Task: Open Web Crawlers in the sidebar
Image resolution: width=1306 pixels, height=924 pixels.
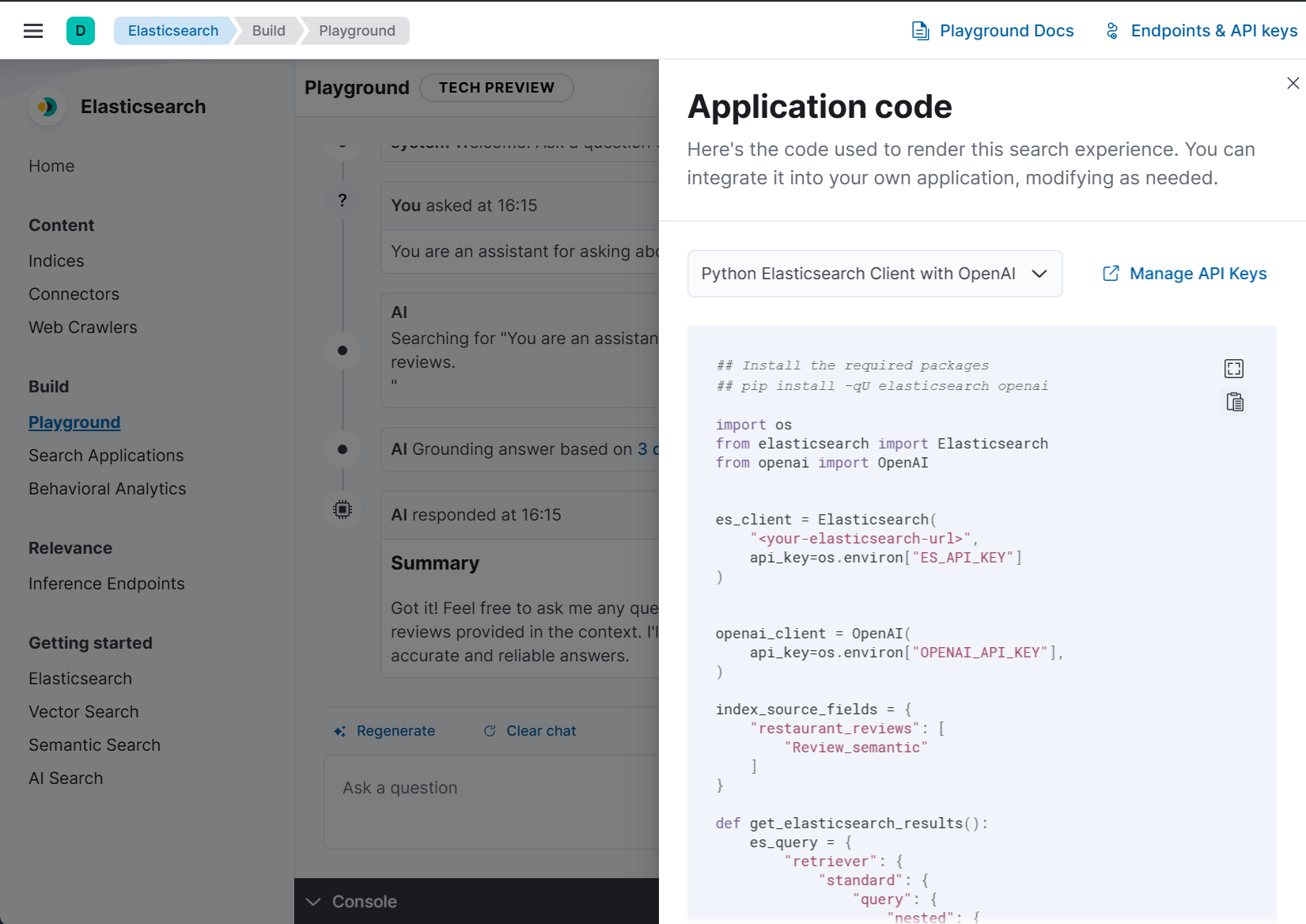Action: [x=82, y=328]
